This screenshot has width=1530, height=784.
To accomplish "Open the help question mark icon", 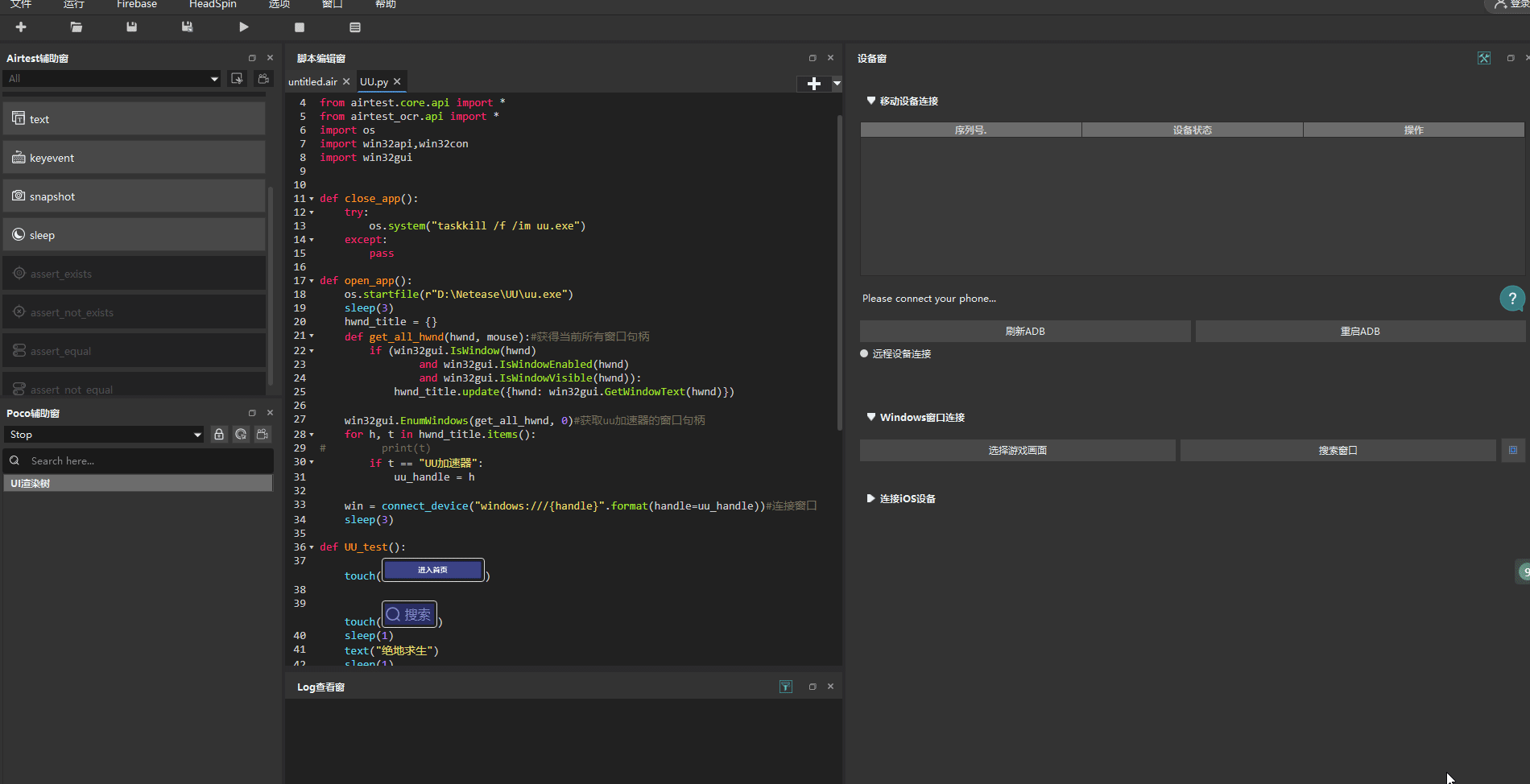I will coord(1512,299).
